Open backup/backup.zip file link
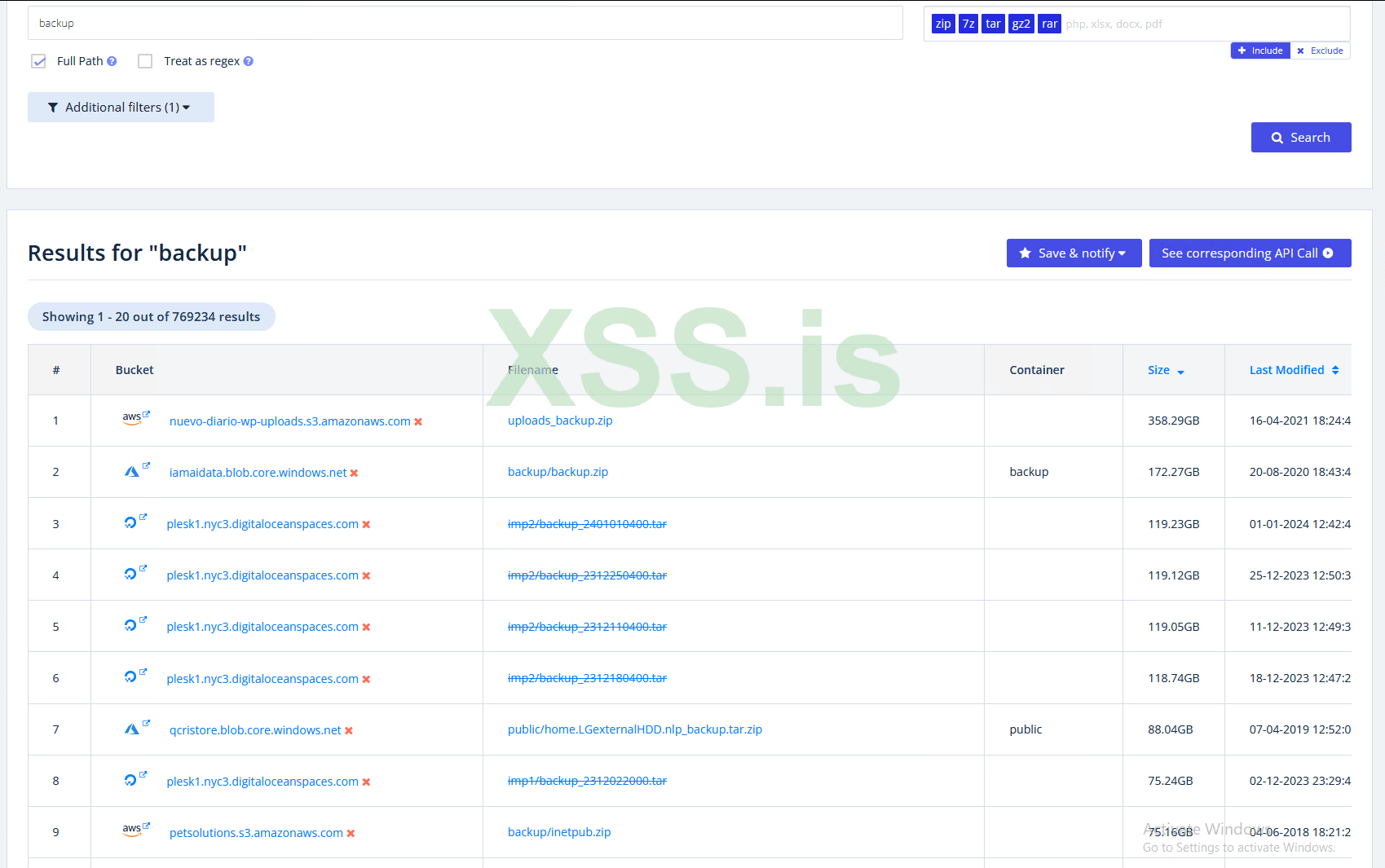 point(558,472)
